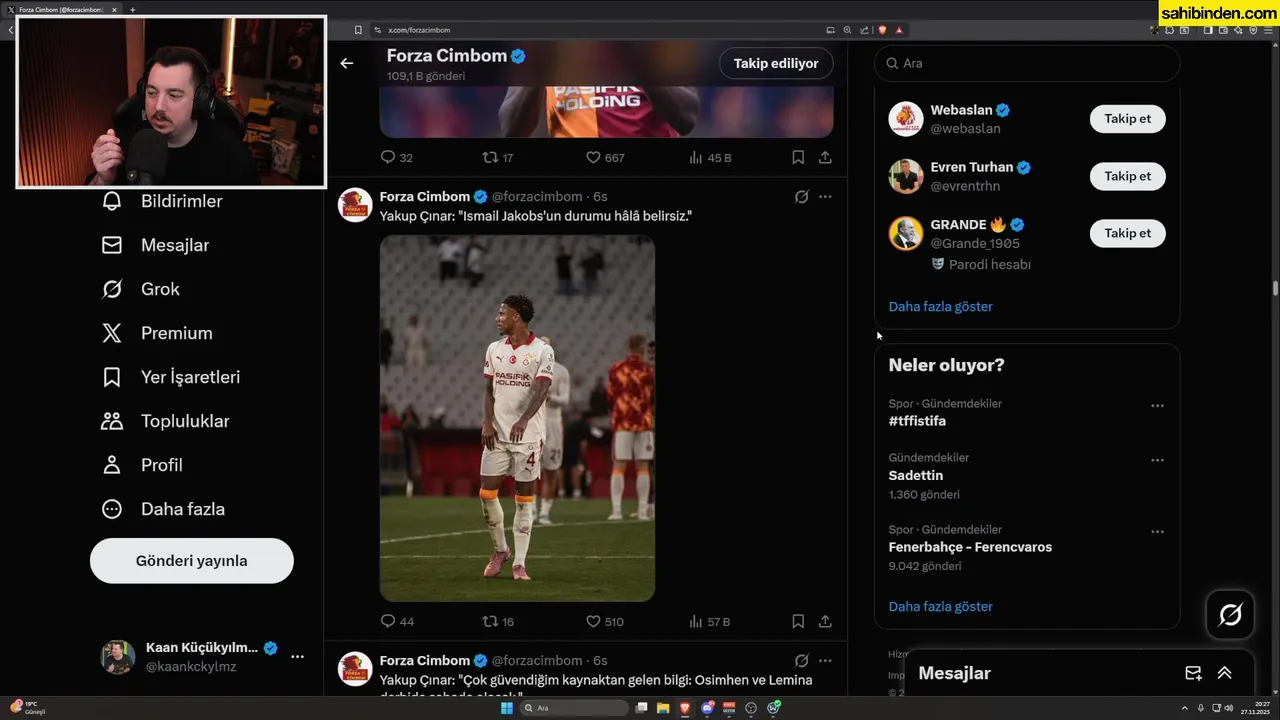Follow Evren Turhan with Takip et
The image size is (1280, 720).
[x=1127, y=176]
